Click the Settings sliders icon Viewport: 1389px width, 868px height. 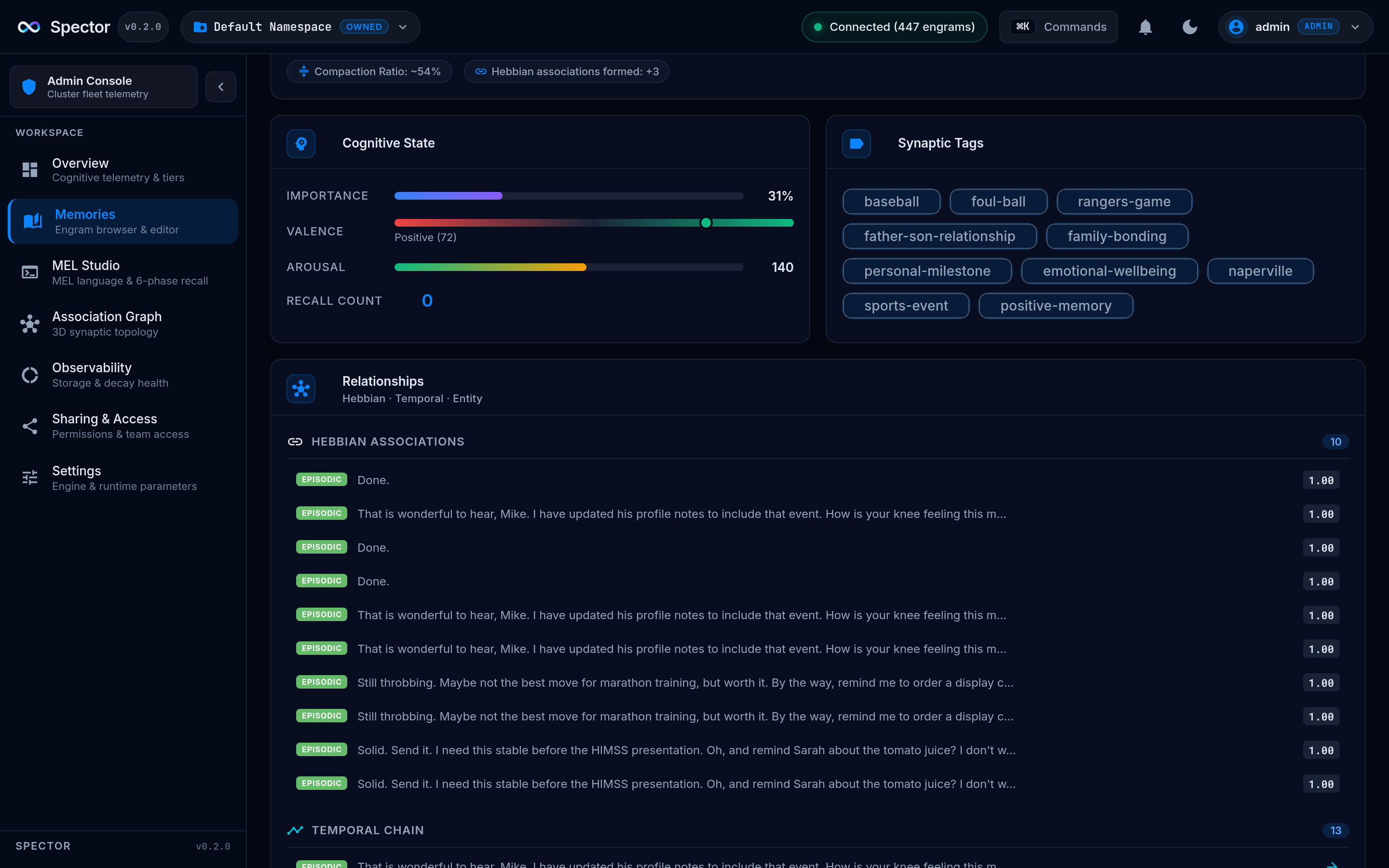[x=30, y=477]
